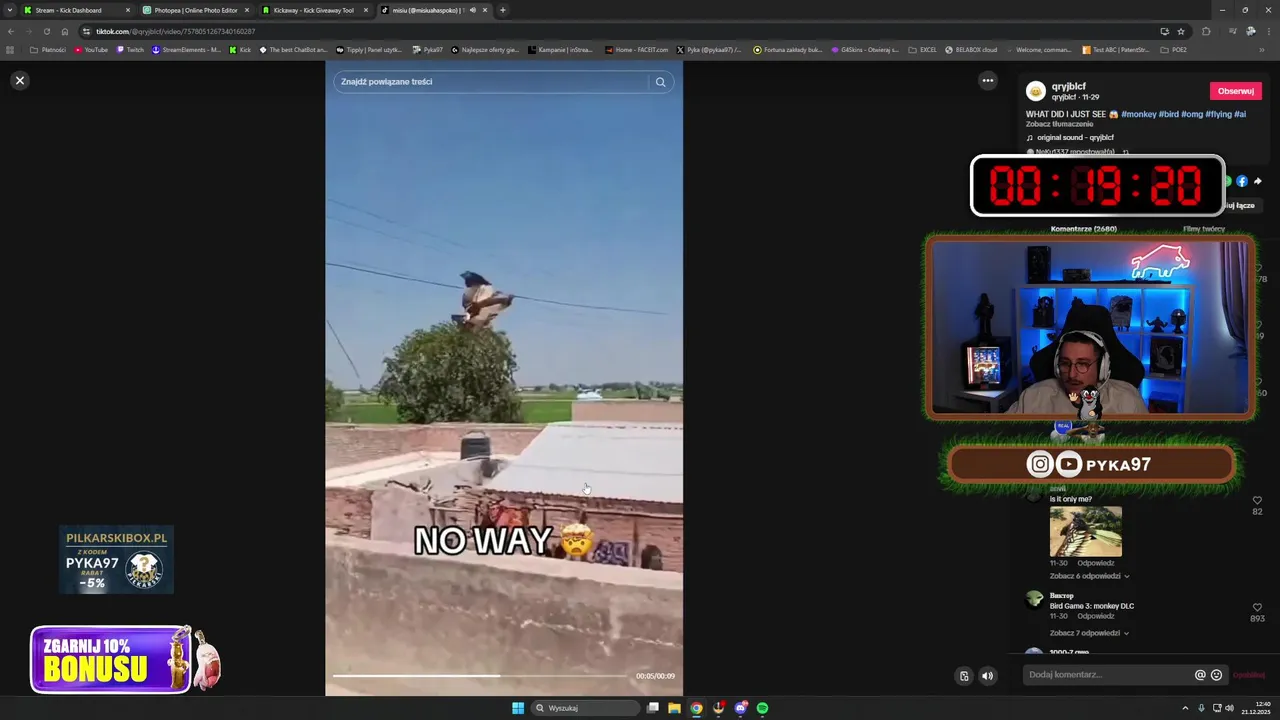Expand 'Zobacz 6 odpowiedzi' replies
1280x720 pixels.
click(x=1089, y=576)
